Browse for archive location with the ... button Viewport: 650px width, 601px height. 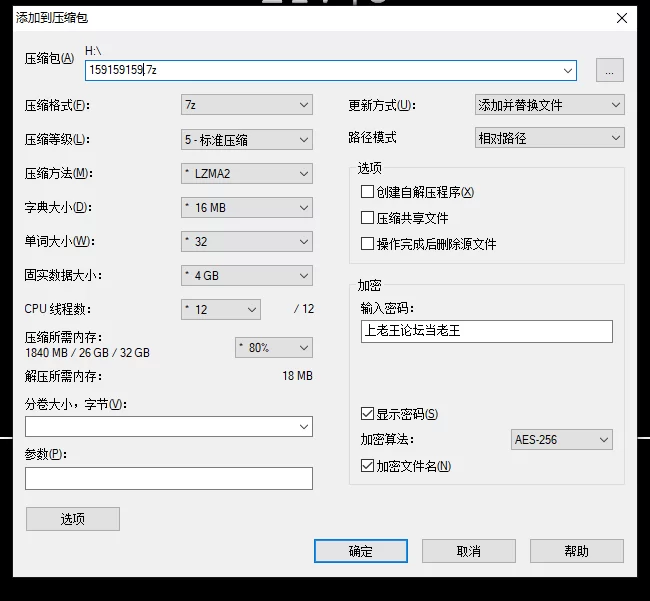point(609,70)
